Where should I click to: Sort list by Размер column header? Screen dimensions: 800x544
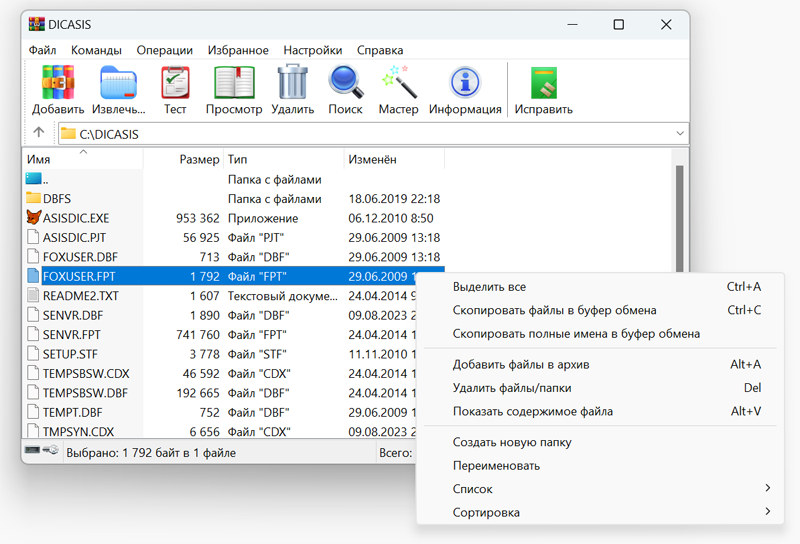[x=199, y=160]
